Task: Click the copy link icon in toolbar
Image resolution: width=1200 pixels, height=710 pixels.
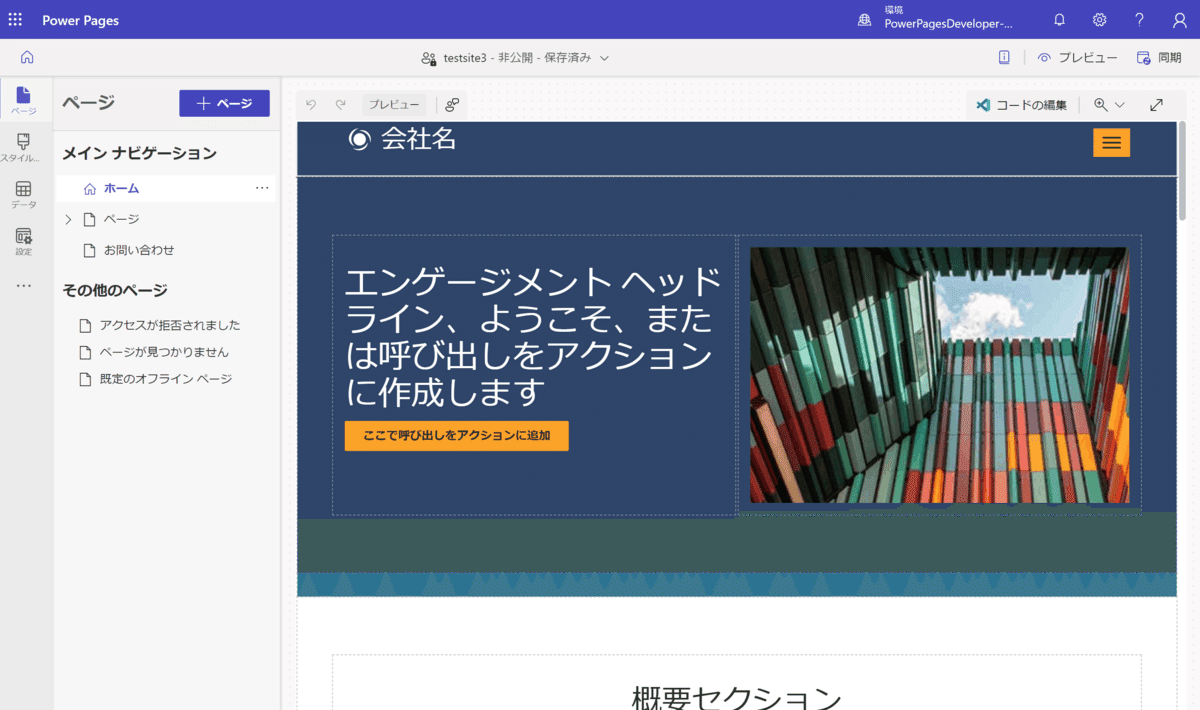Action: coord(452,104)
